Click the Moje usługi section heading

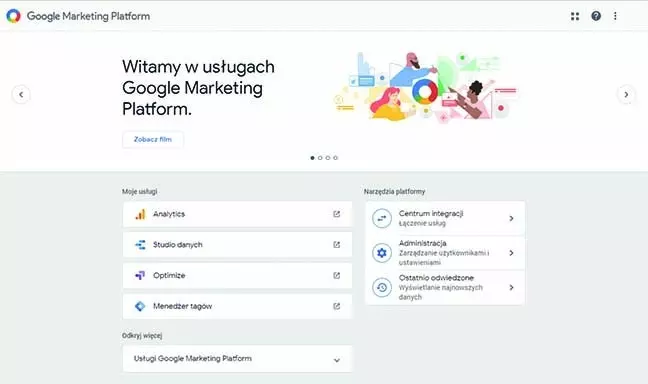point(140,191)
